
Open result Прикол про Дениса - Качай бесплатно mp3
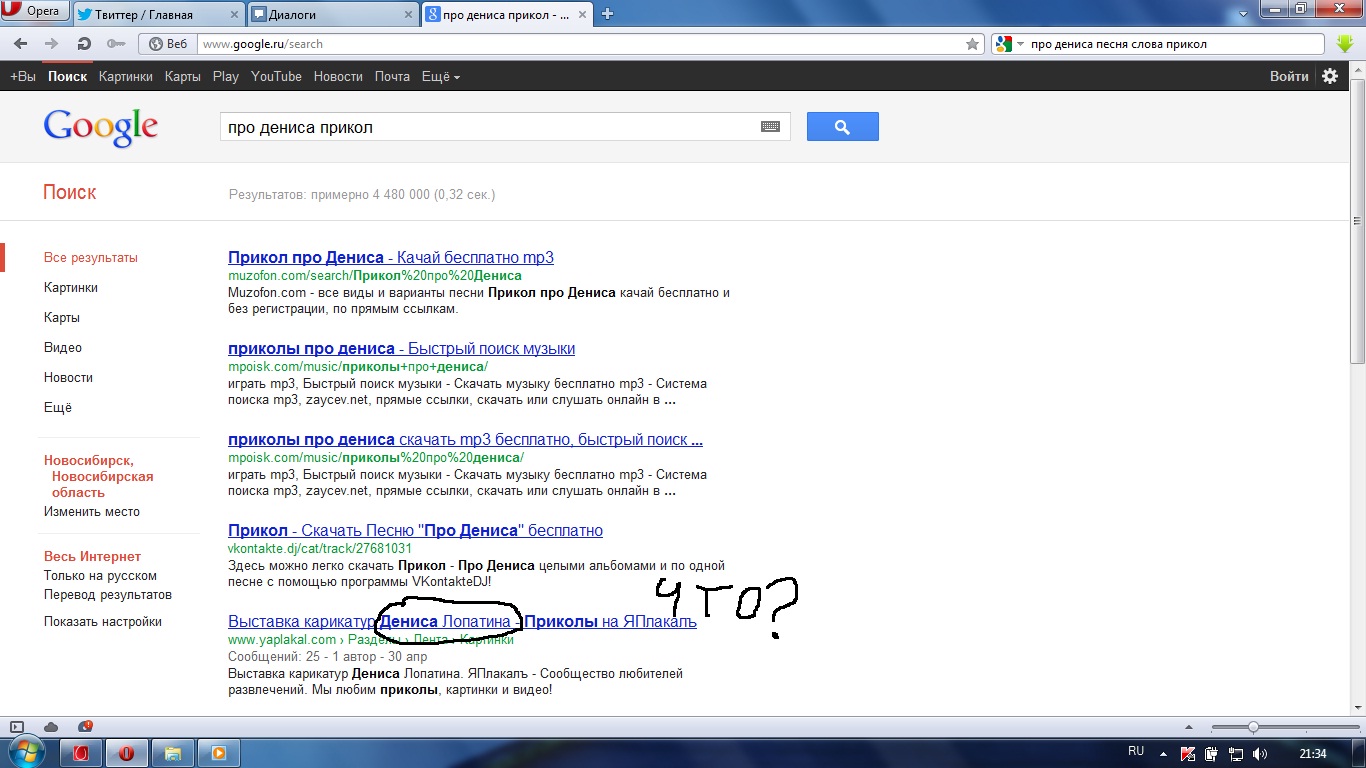point(391,257)
